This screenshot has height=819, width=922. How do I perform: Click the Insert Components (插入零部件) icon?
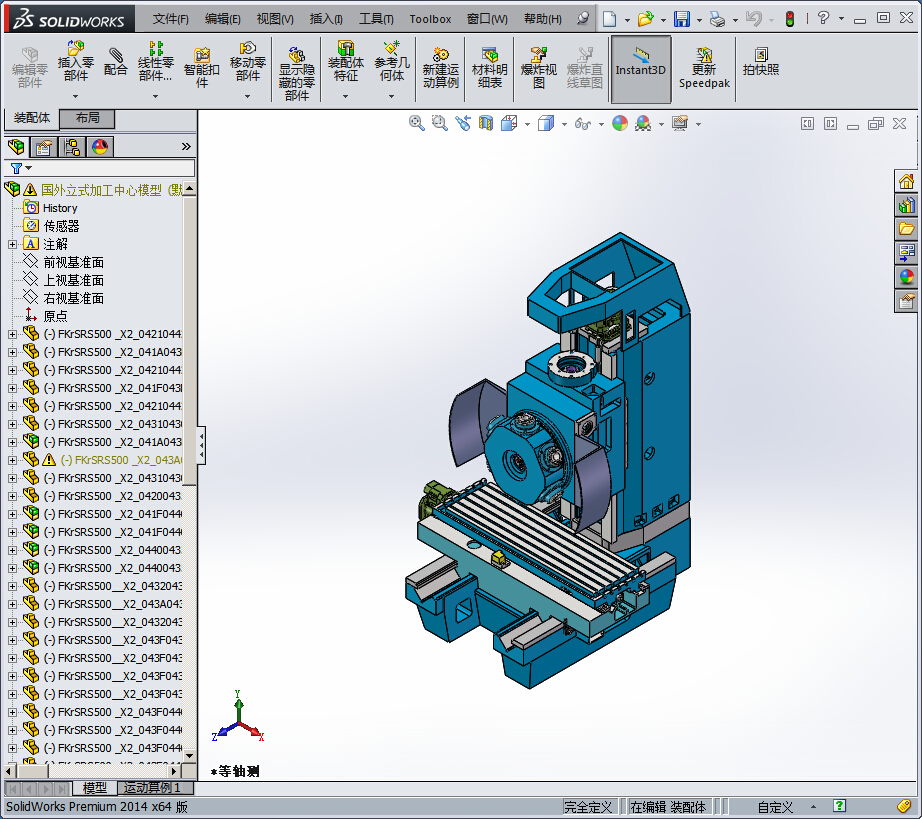pos(75,62)
